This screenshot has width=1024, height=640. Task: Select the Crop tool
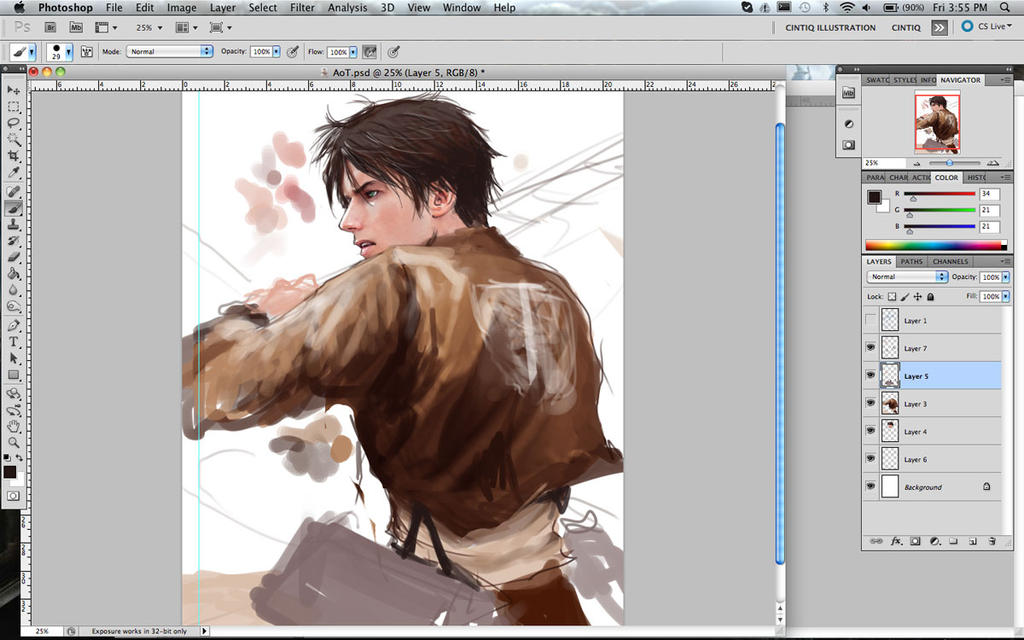click(13, 156)
